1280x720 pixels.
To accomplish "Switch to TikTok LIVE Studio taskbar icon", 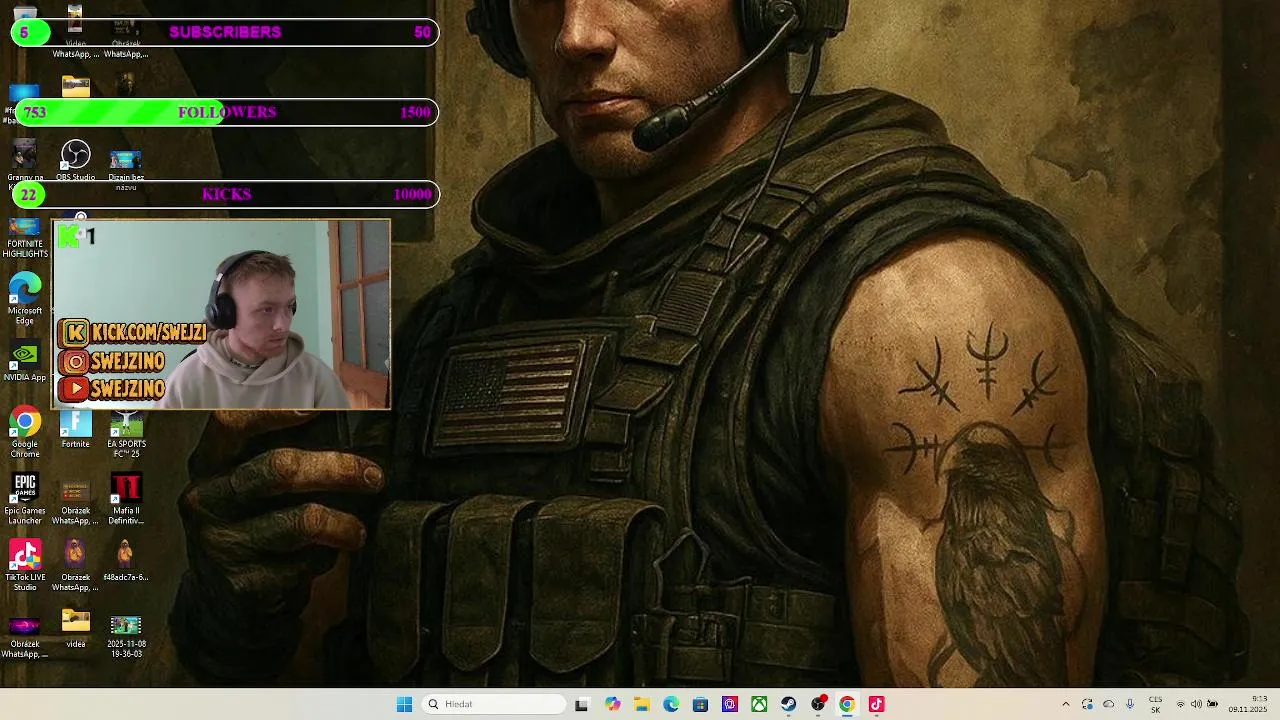I will (876, 704).
